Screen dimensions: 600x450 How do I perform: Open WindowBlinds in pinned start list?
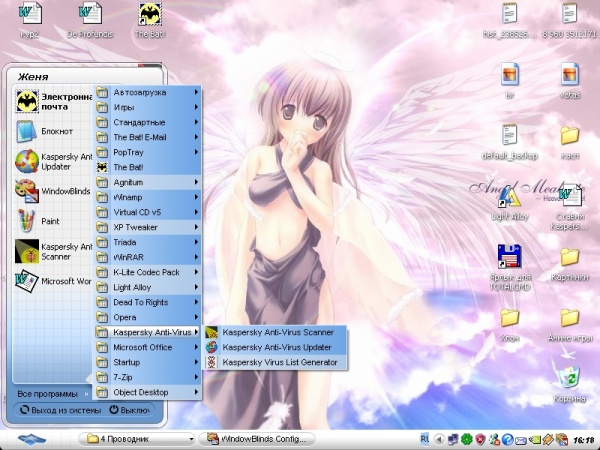(54, 191)
